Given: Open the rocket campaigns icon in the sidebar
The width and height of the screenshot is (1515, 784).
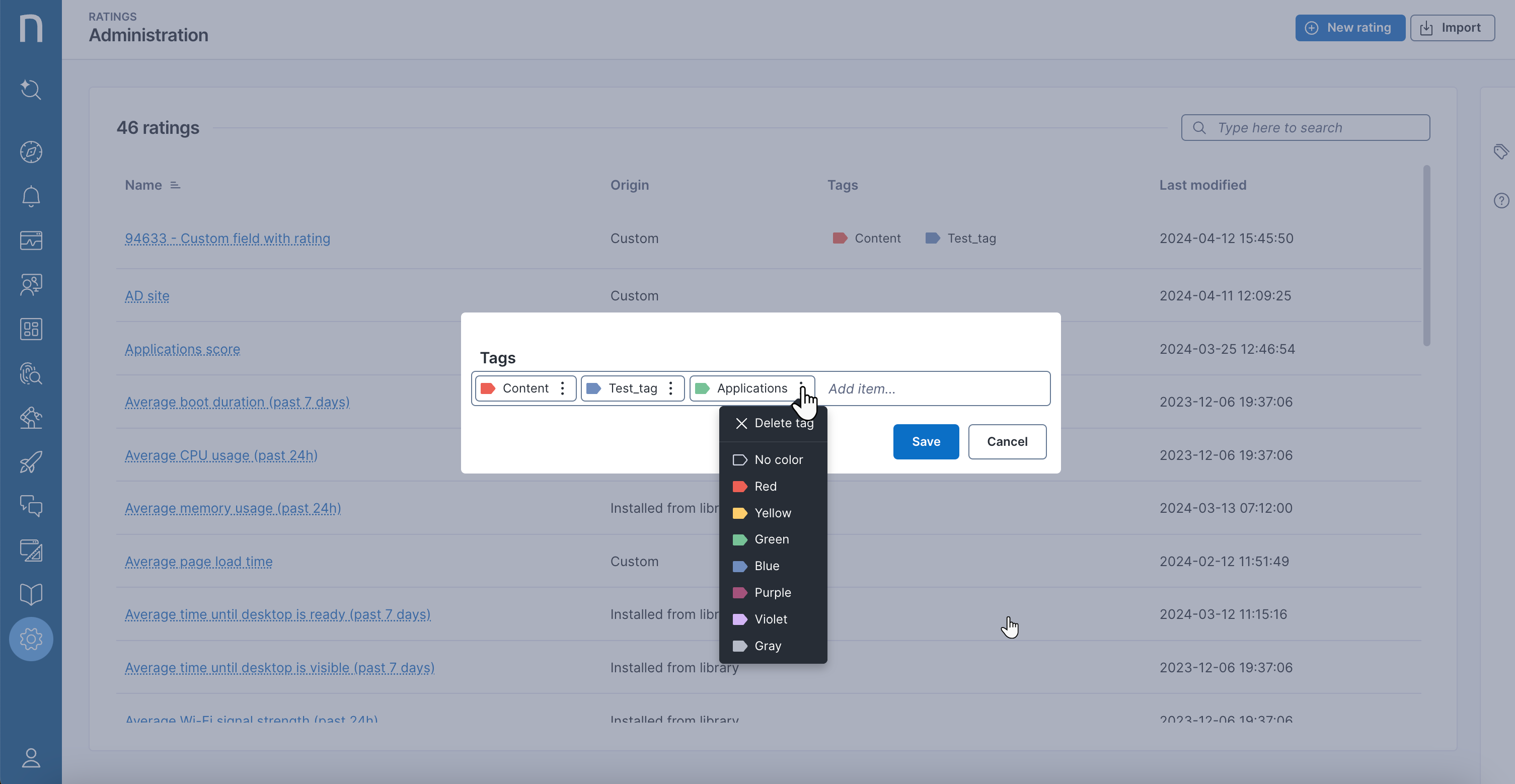Looking at the screenshot, I should click(x=31, y=462).
